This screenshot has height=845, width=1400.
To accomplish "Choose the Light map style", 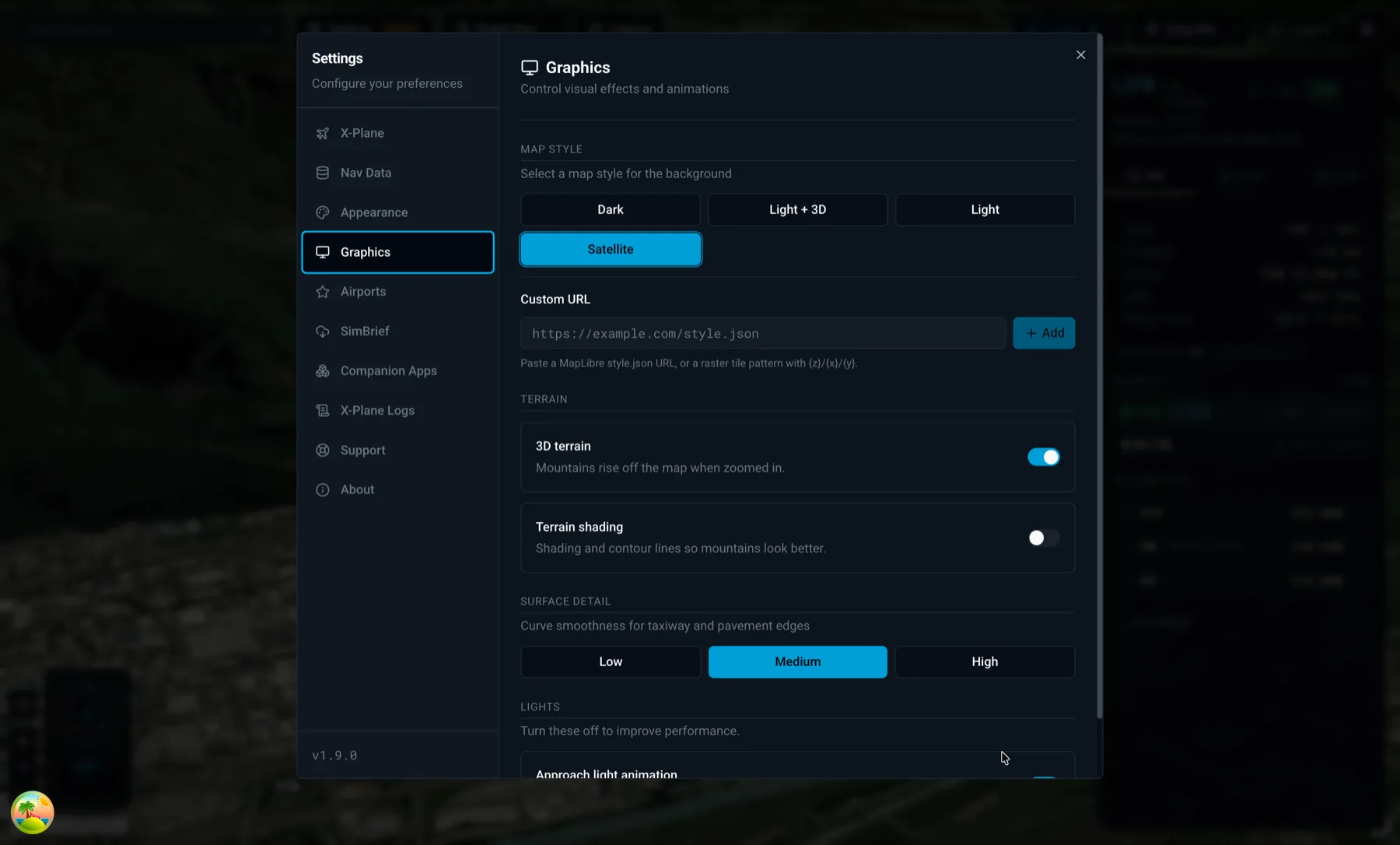I will click(985, 210).
